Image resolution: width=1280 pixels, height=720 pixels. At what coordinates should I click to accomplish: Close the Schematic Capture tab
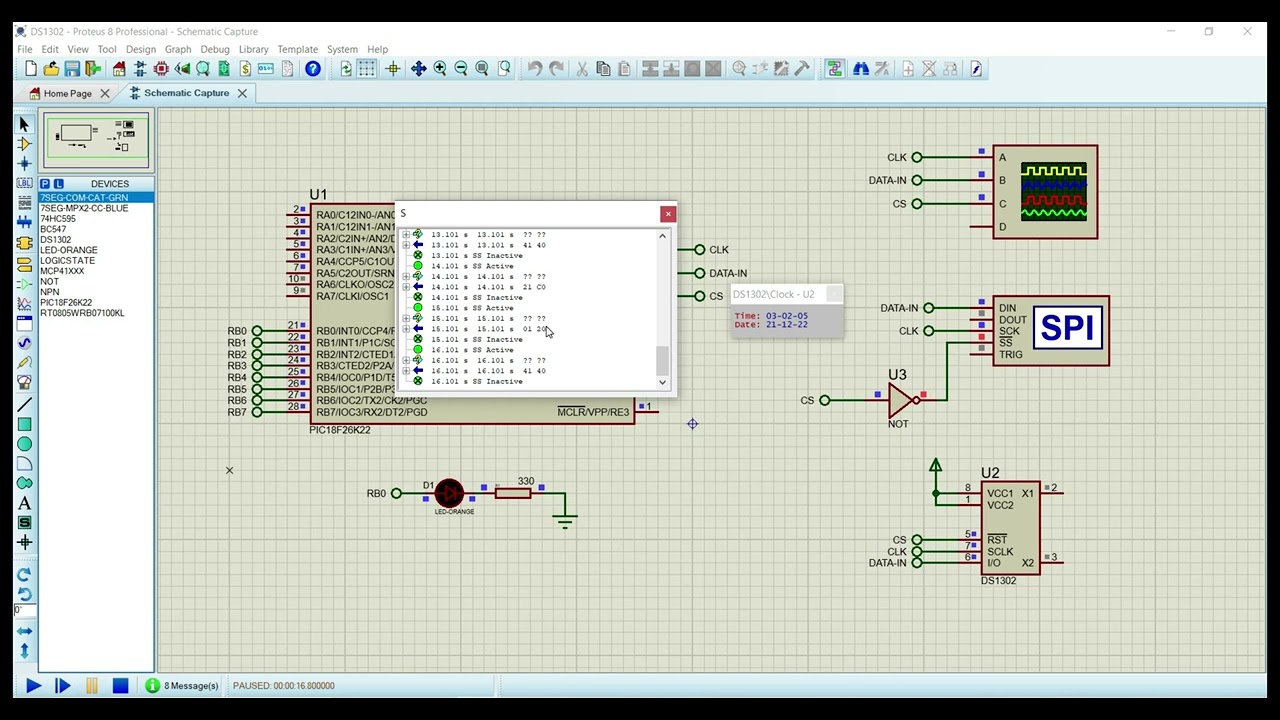pyautogui.click(x=241, y=93)
